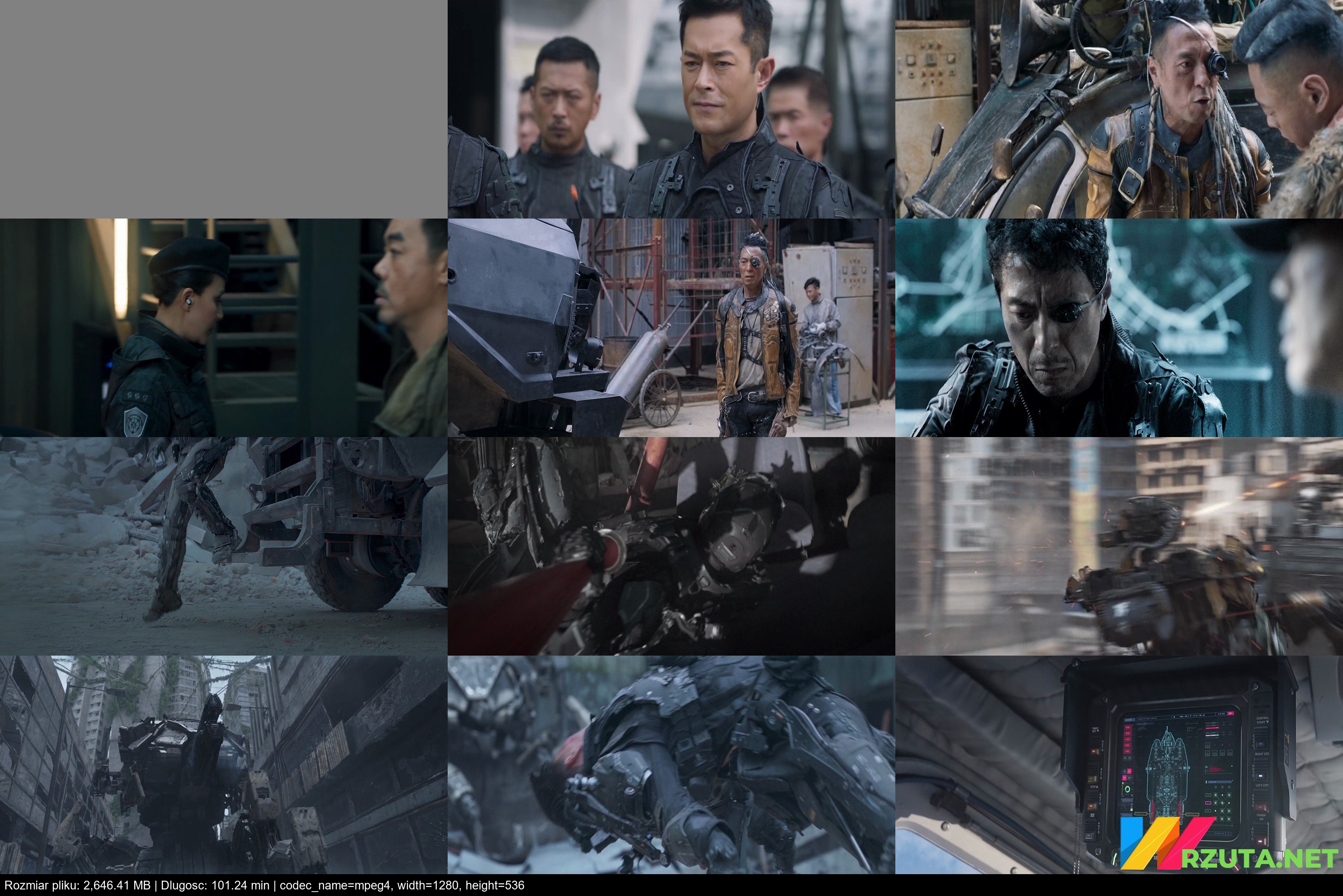Image resolution: width=1343 pixels, height=896 pixels.
Task: Click the 'codec_name=mpeg4' label
Action: click(x=335, y=886)
